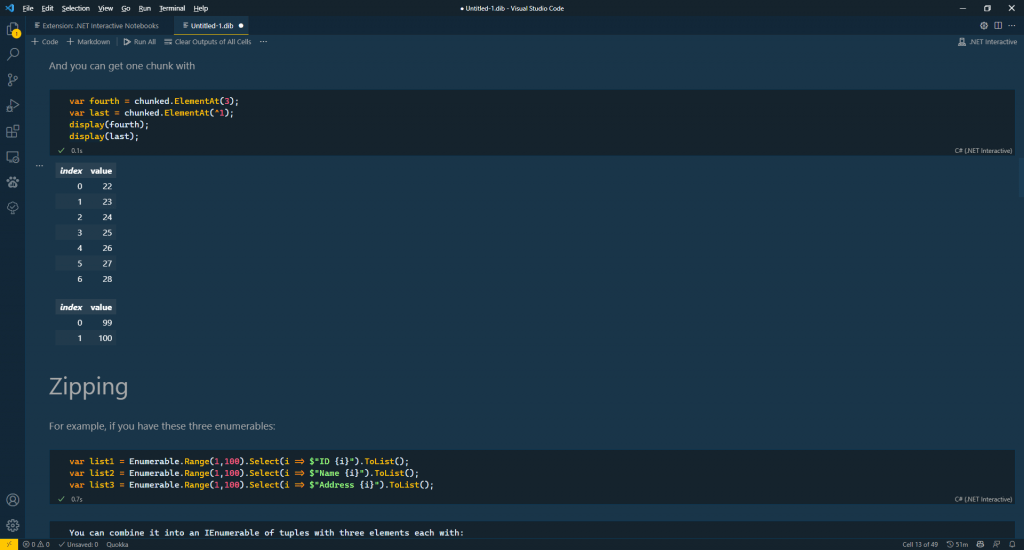The image size is (1024, 550).
Task: Open the Manage gear icon in the activity bar
Action: coord(12,525)
